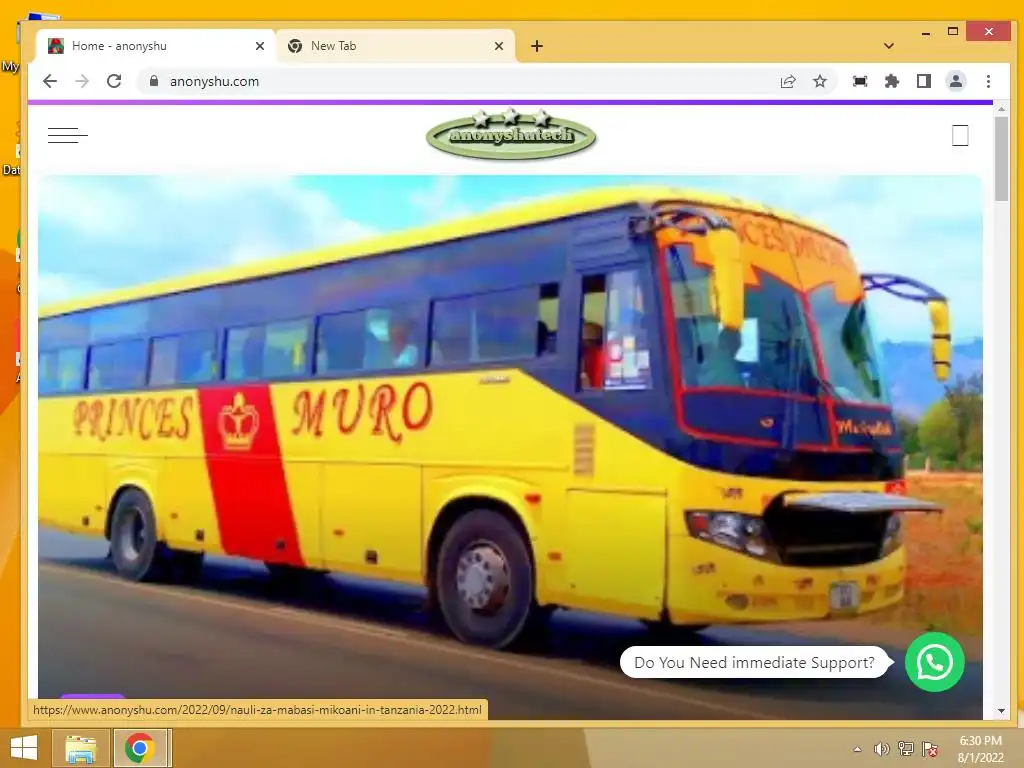Open the Chrome profile avatar

tap(955, 81)
